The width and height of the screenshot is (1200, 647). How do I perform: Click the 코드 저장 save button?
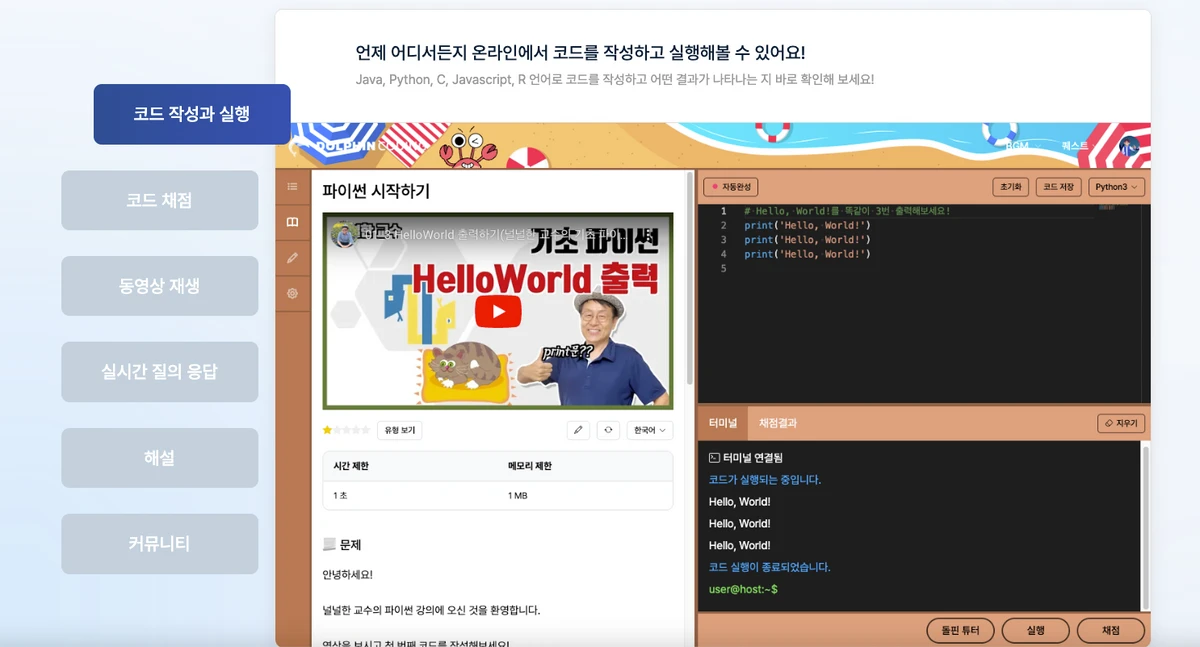coord(1060,187)
